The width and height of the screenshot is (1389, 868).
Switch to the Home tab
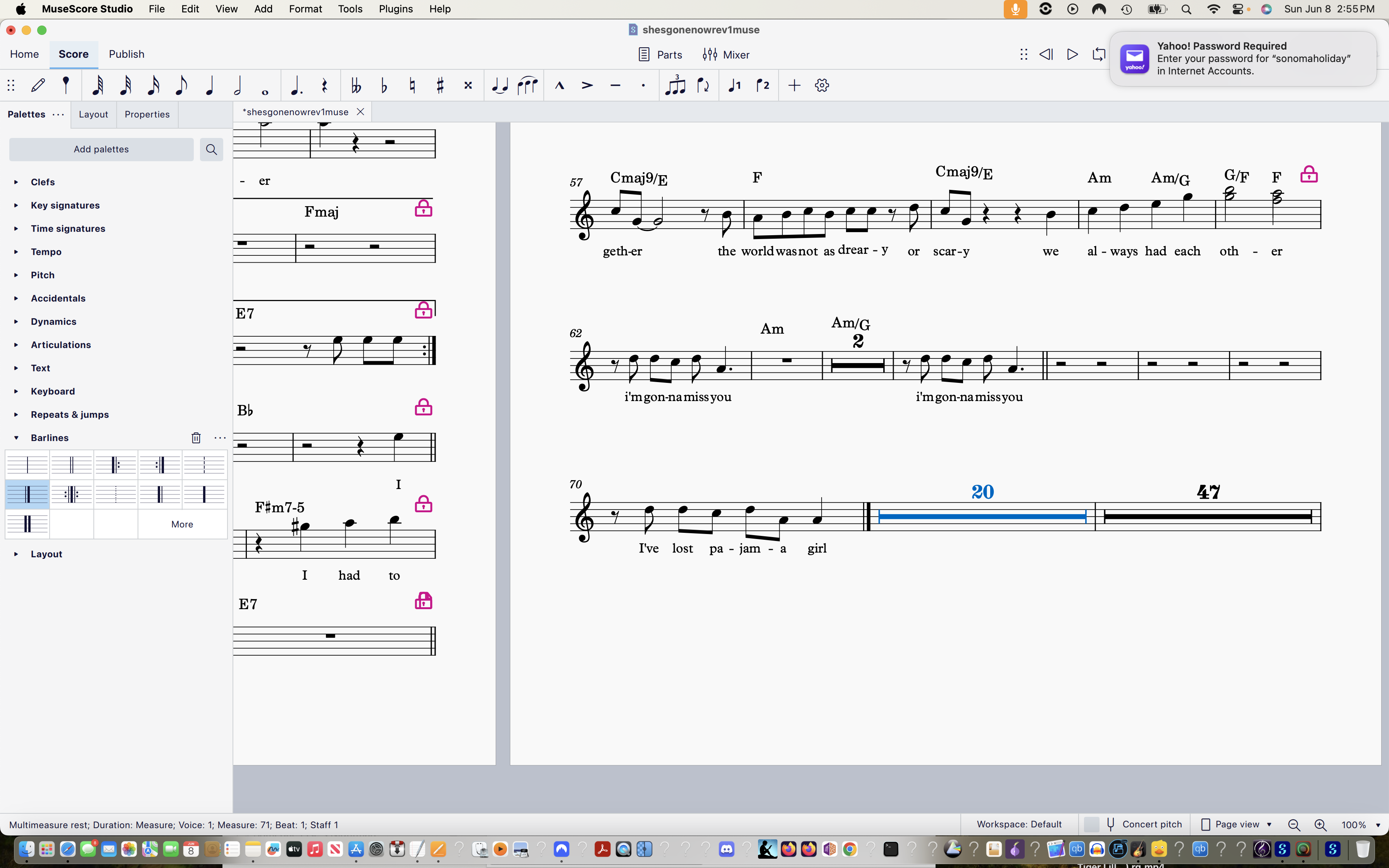click(25, 54)
